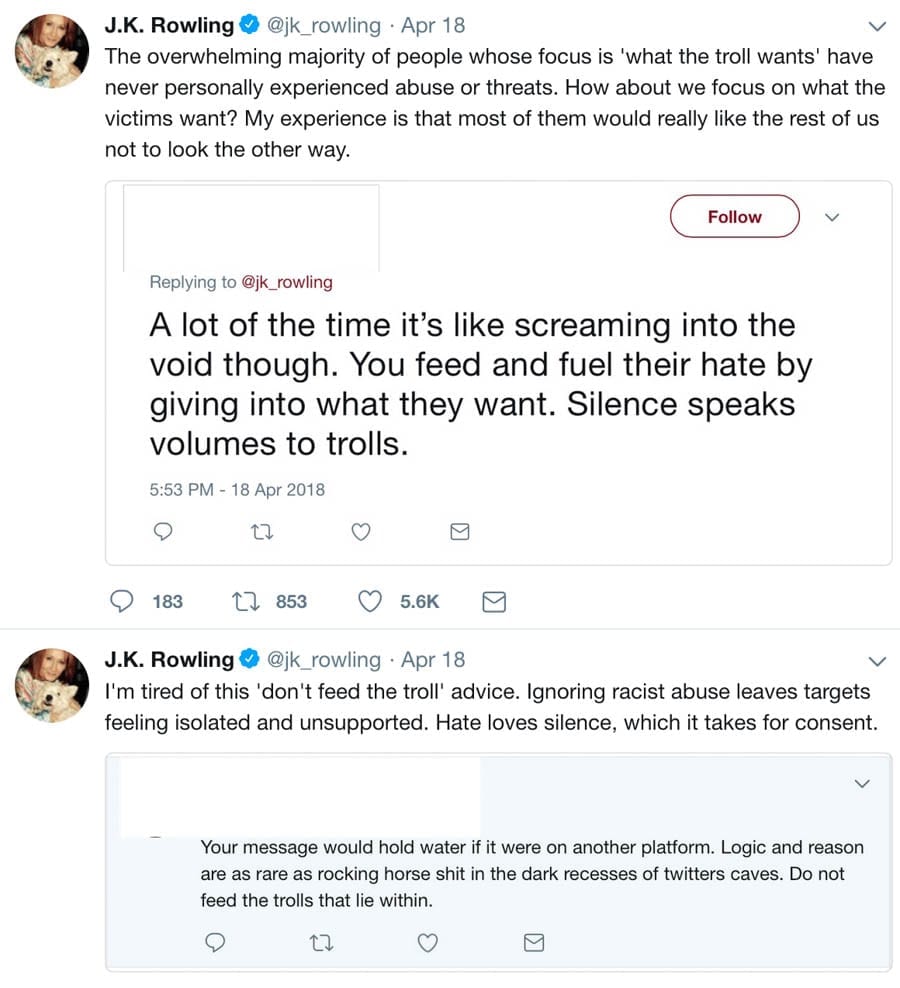Retweet the 'Do not feed the trolls' tweet
This screenshot has width=900, height=988.
[322, 942]
